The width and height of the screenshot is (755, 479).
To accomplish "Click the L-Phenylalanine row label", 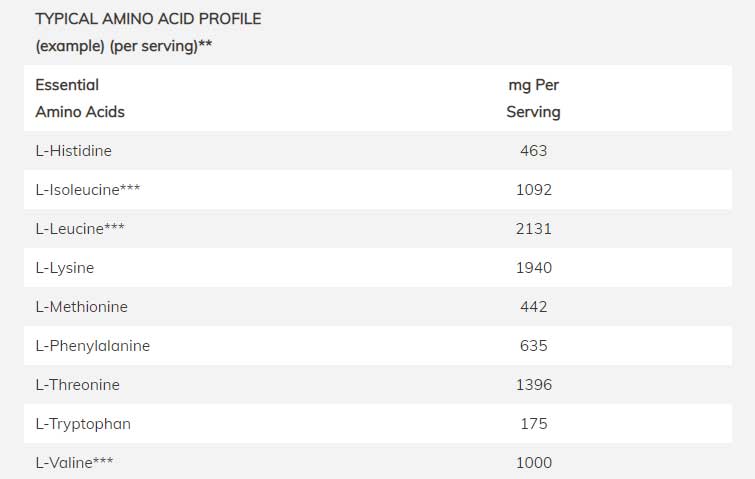I will pyautogui.click(x=92, y=346).
